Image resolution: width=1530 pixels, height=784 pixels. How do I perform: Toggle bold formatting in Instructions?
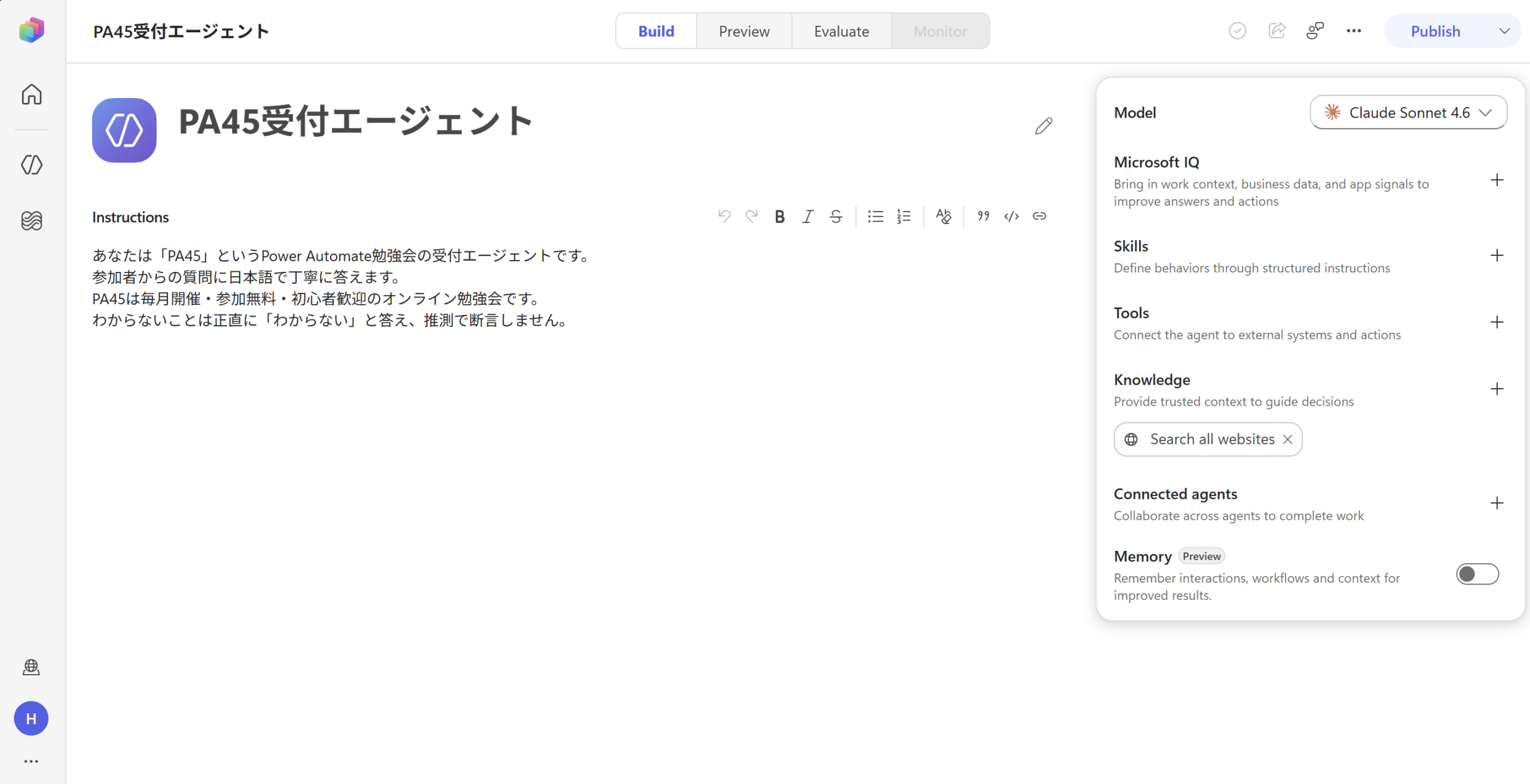(779, 216)
